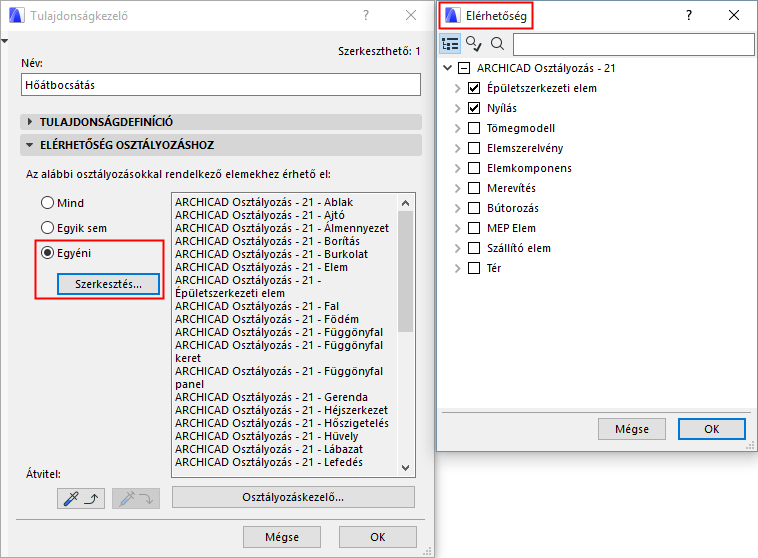Expand the Merevítés branch
This screenshot has height=558, width=758.
(457, 188)
